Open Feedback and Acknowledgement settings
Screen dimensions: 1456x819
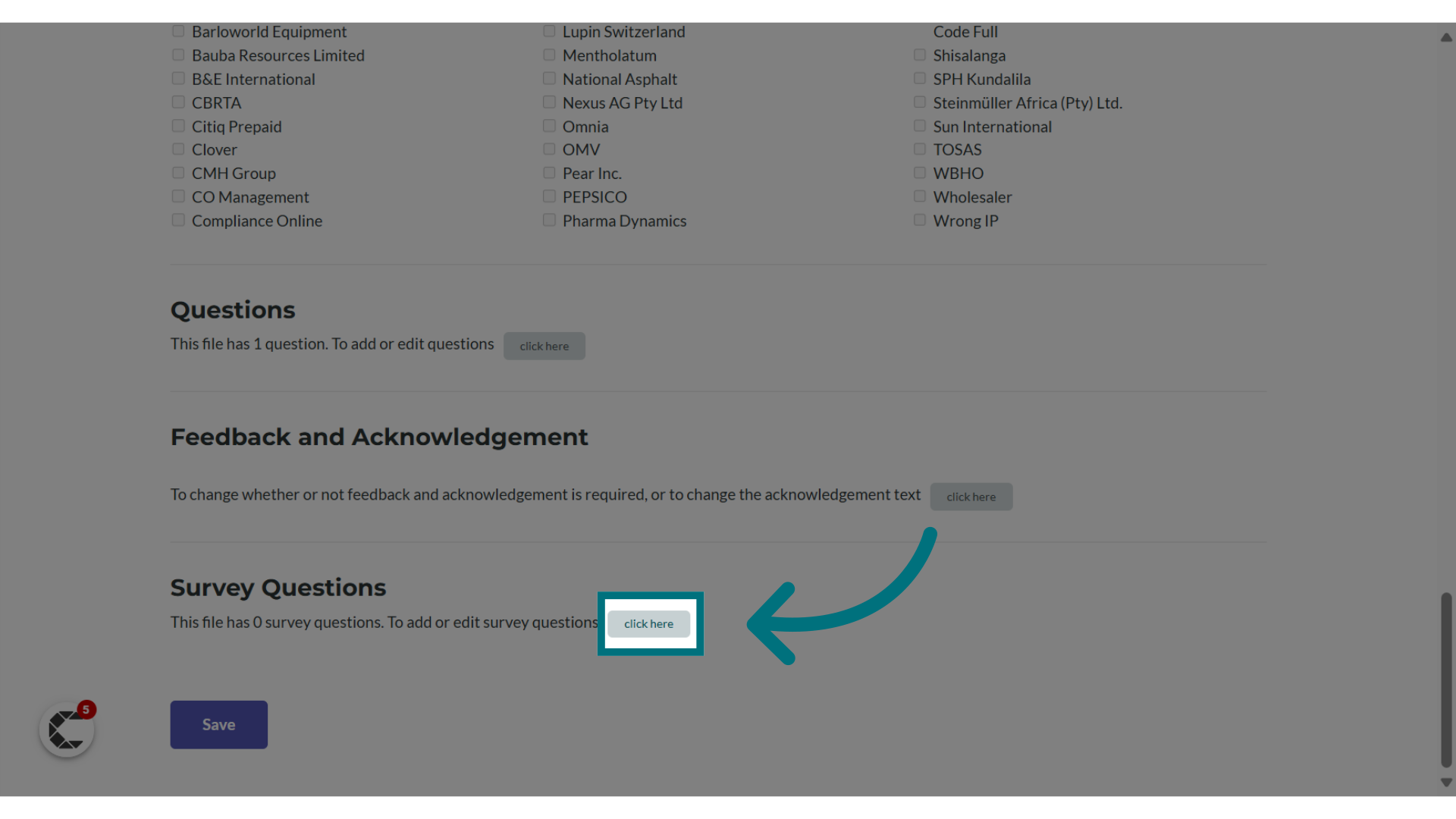click(x=970, y=496)
